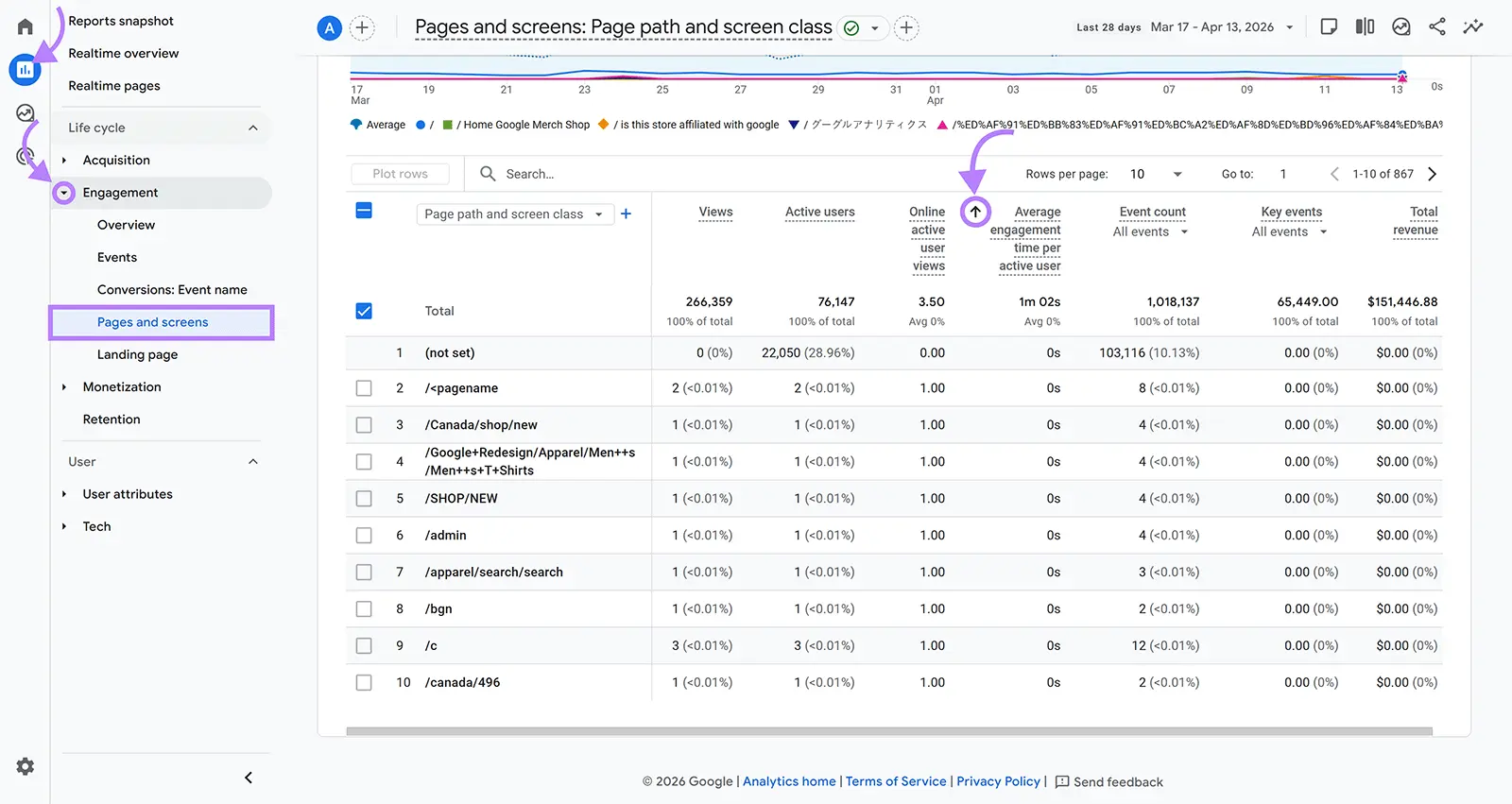Expand the Monetization group
This screenshot has width=1512, height=804.
click(x=64, y=387)
